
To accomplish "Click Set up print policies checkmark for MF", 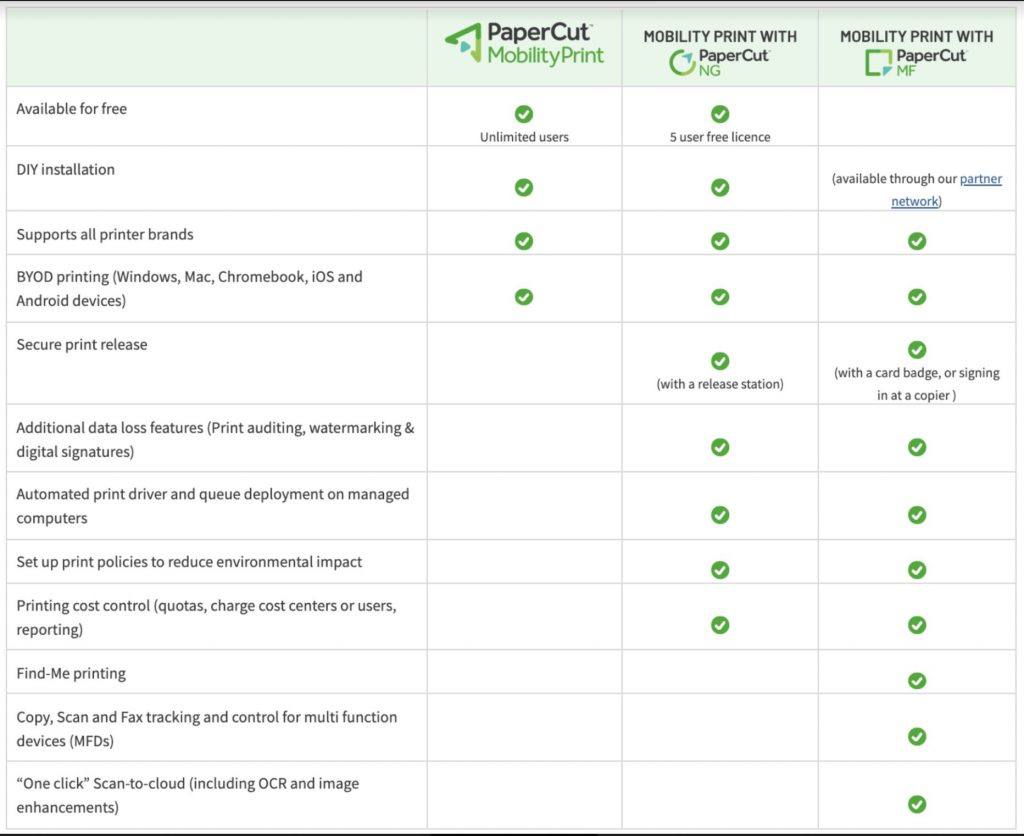I will 917,570.
